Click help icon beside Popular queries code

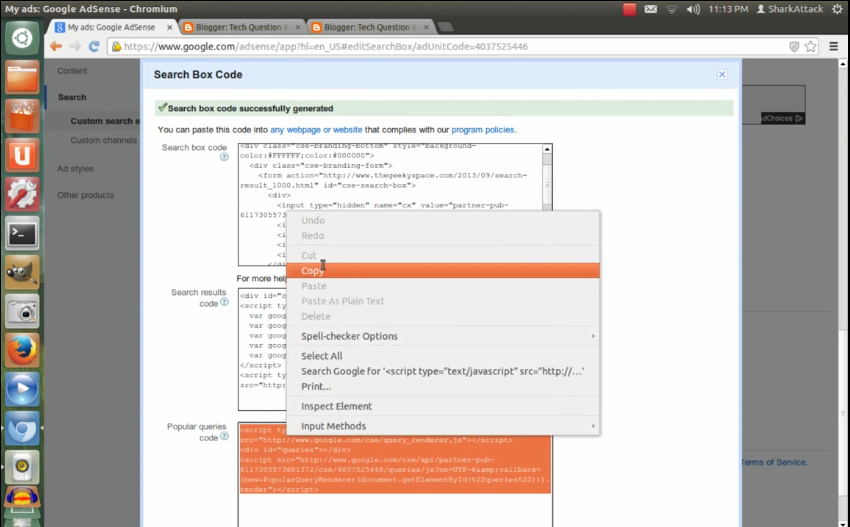(224, 436)
